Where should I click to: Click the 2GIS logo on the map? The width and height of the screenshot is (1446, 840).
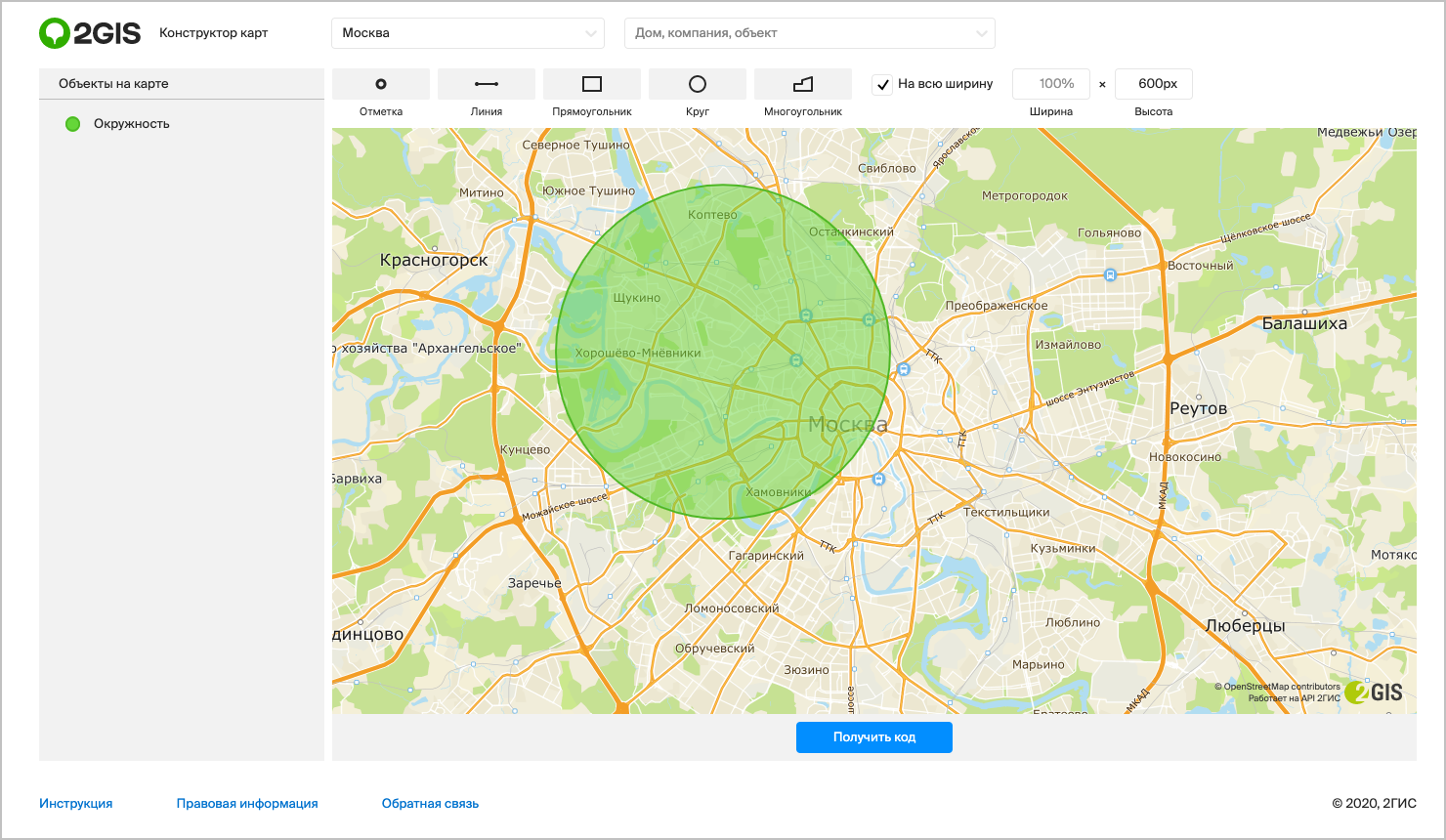pyautogui.click(x=1374, y=693)
